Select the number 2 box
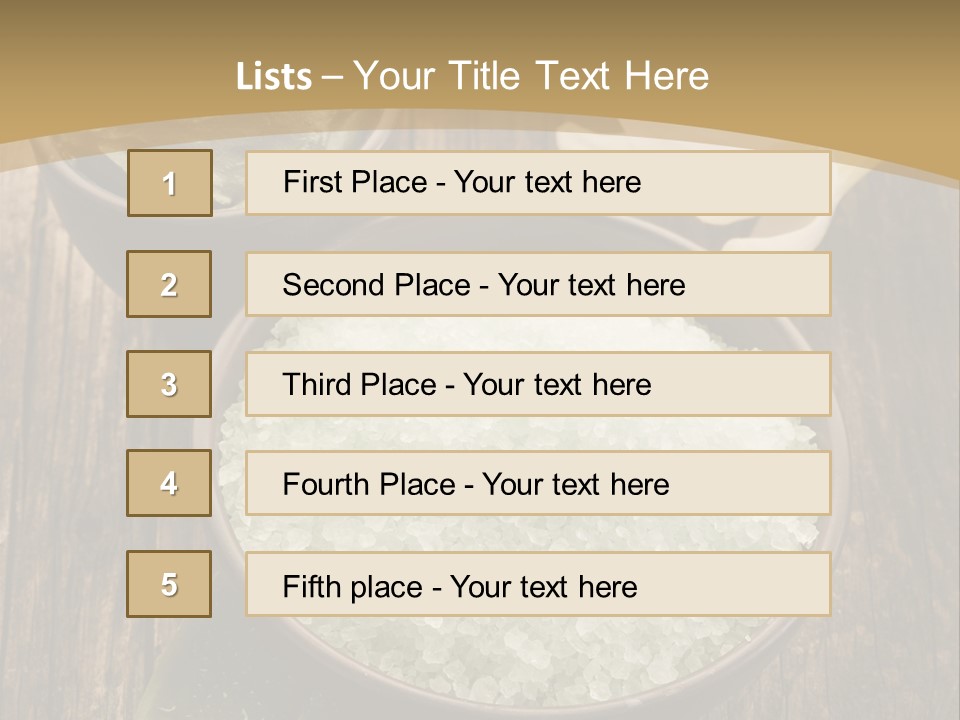The height and width of the screenshot is (720, 960). 169,284
